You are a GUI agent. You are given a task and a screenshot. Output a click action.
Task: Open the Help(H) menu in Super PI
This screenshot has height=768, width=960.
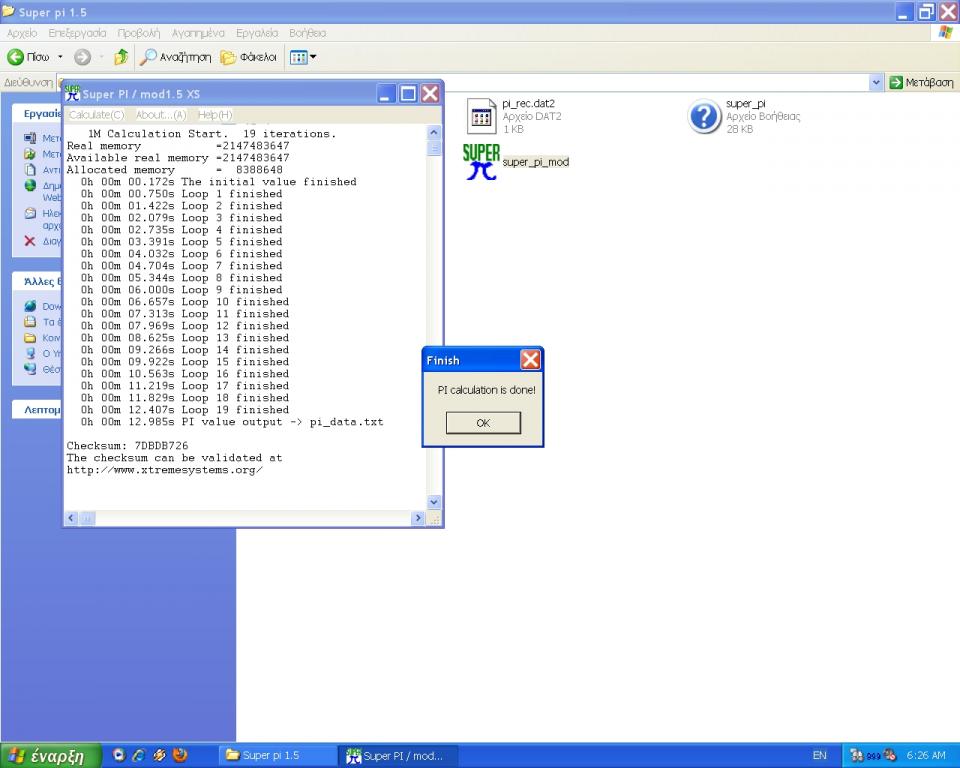(x=215, y=115)
